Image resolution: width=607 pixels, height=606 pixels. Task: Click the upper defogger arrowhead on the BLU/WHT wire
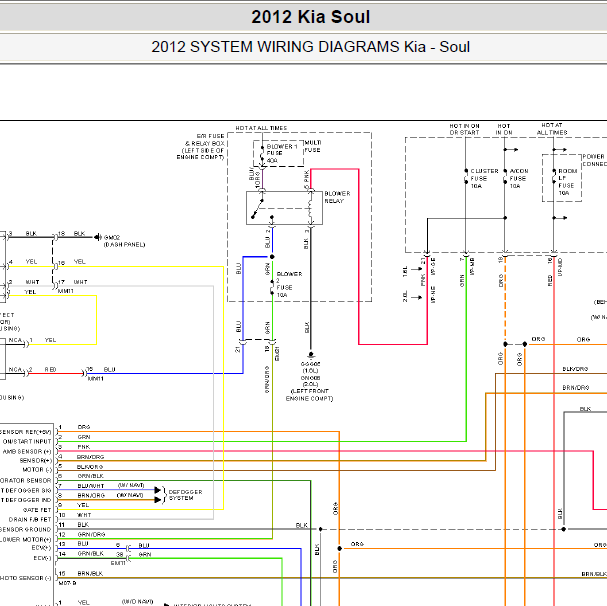[x=158, y=490]
